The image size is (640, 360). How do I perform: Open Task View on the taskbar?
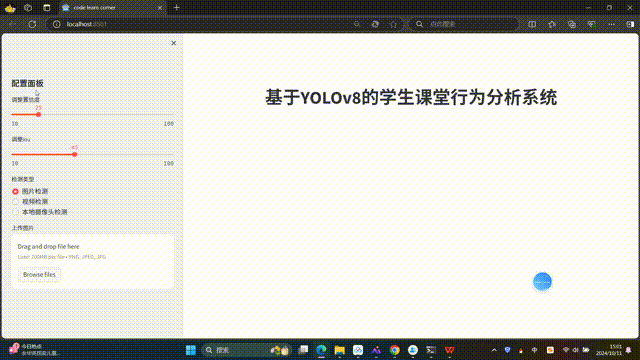(303, 350)
